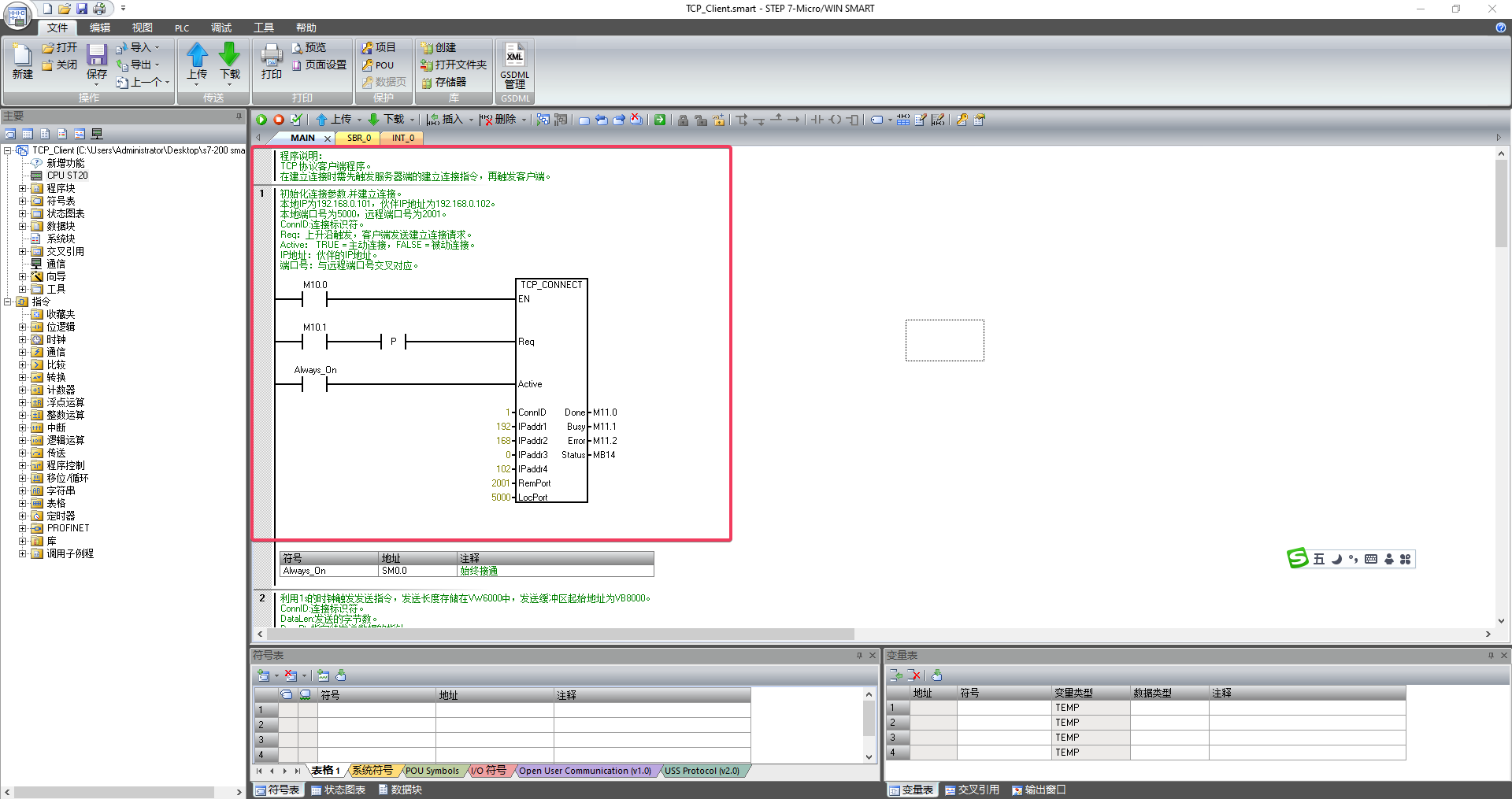Click the green go-to arrow icon

point(660,120)
